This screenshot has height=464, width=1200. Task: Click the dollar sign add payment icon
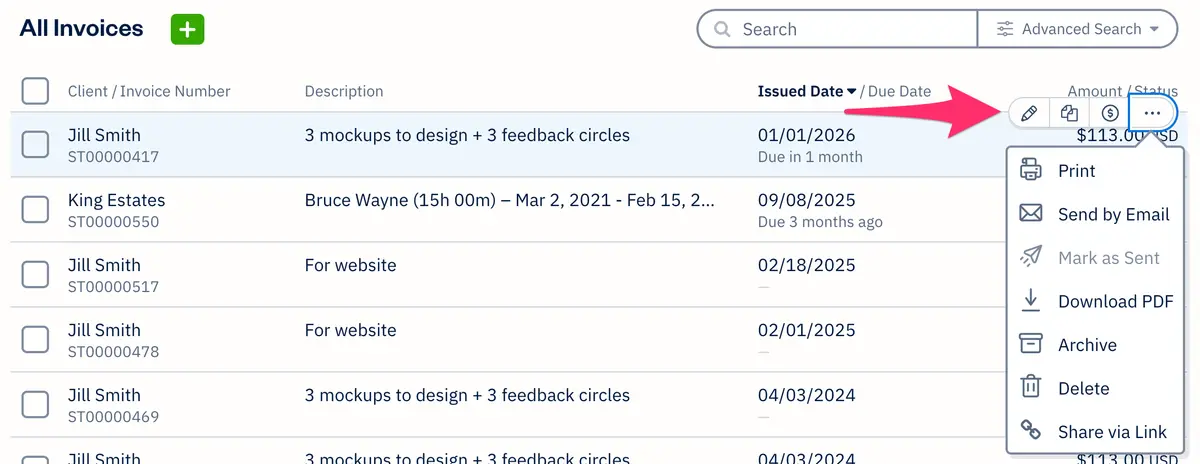point(1109,113)
